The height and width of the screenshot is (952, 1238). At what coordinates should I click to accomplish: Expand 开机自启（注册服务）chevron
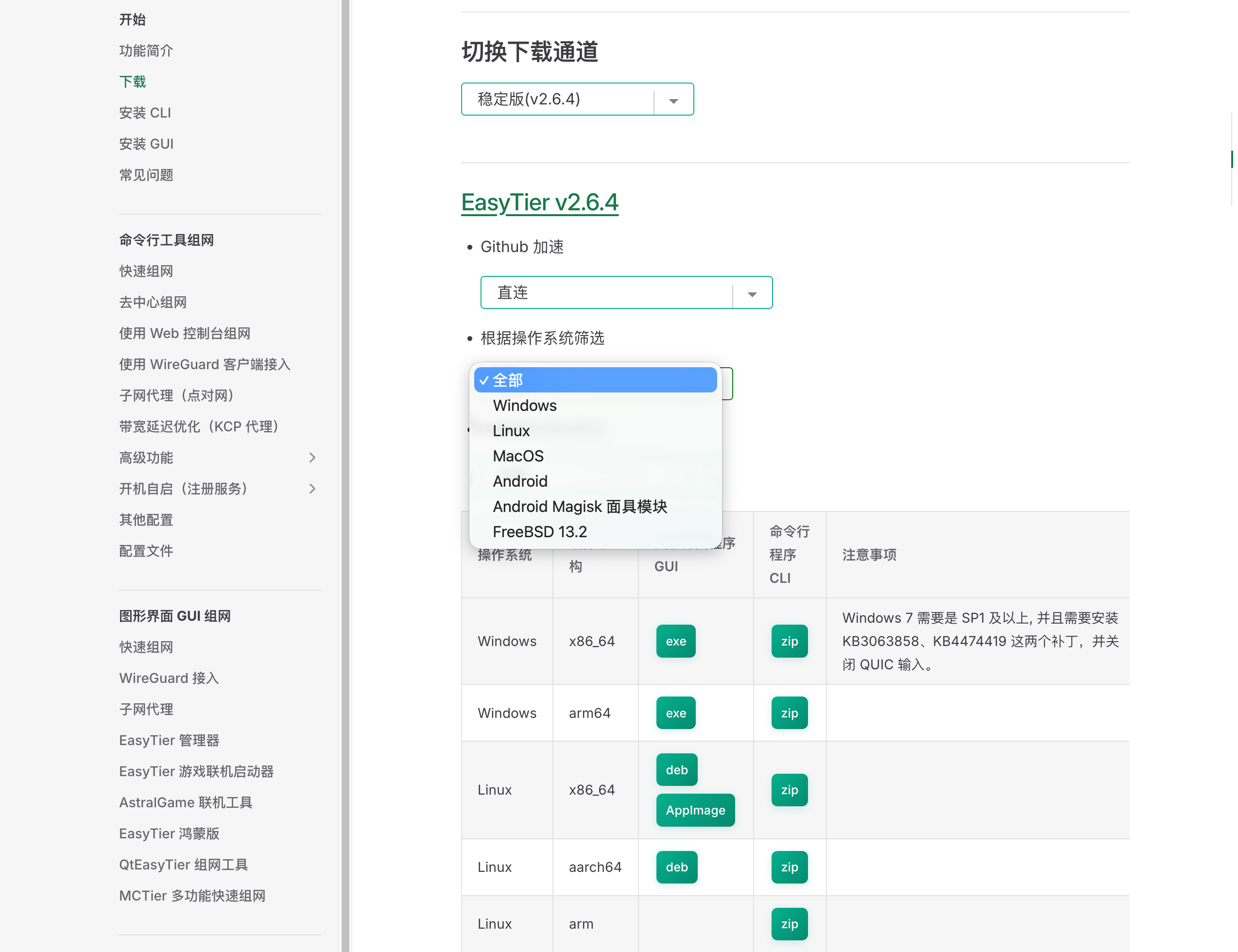click(x=312, y=489)
